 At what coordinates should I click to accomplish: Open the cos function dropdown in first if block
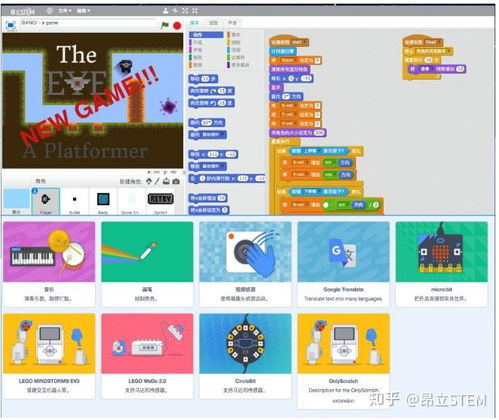(x=330, y=175)
